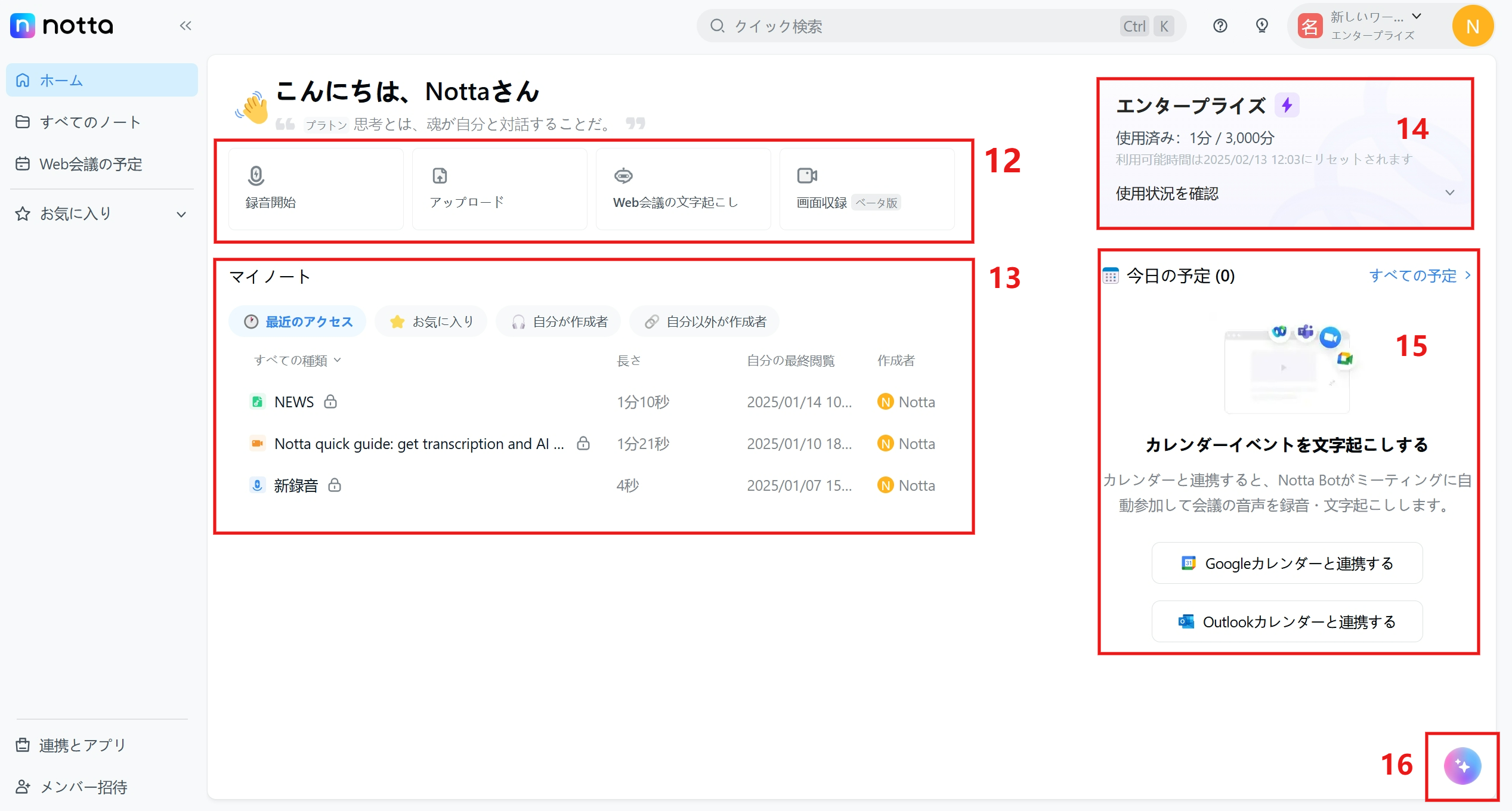Expand the お気に入り sidebar section chevron

click(x=181, y=214)
